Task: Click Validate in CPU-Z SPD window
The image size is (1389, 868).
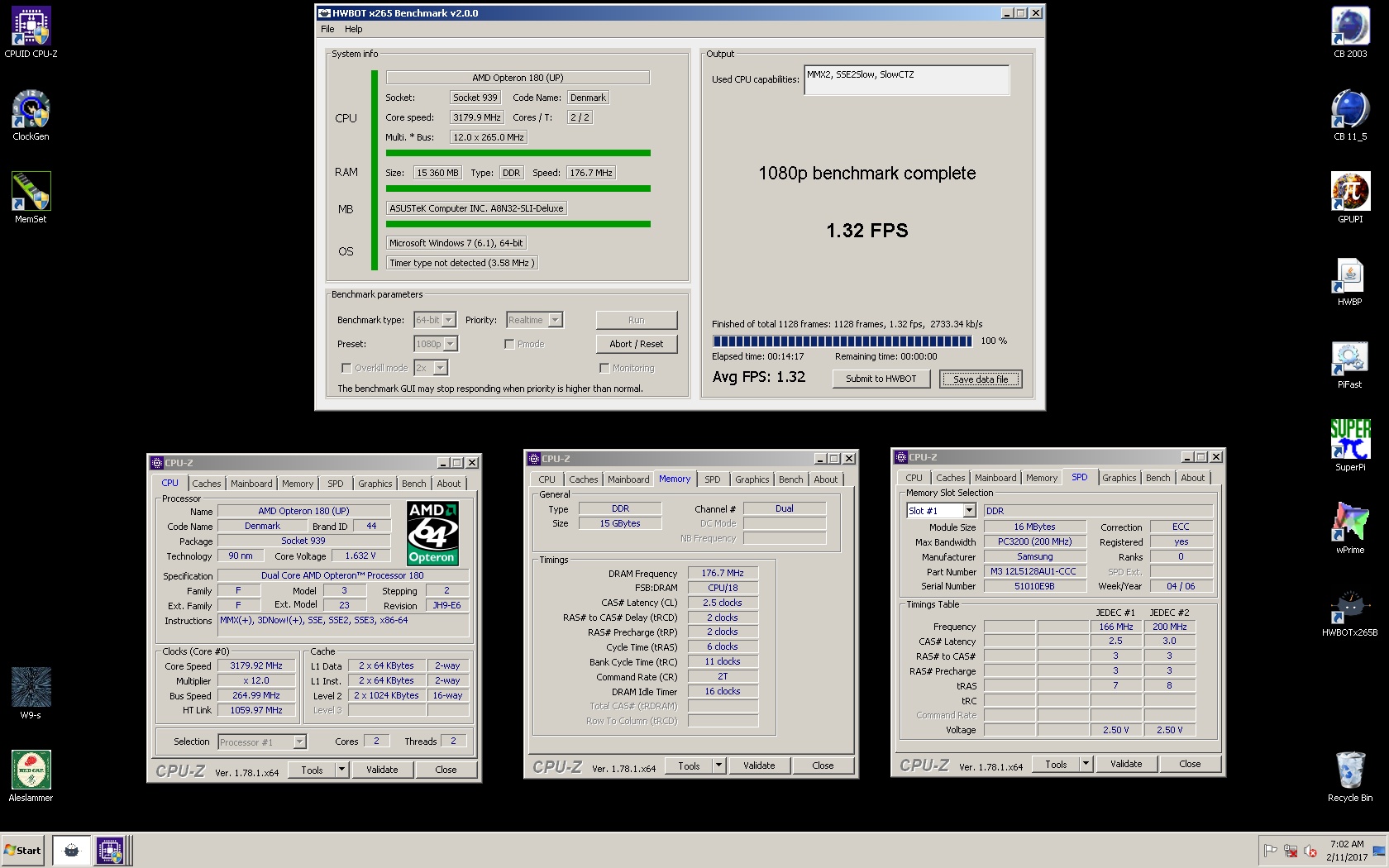Action: point(1126,764)
